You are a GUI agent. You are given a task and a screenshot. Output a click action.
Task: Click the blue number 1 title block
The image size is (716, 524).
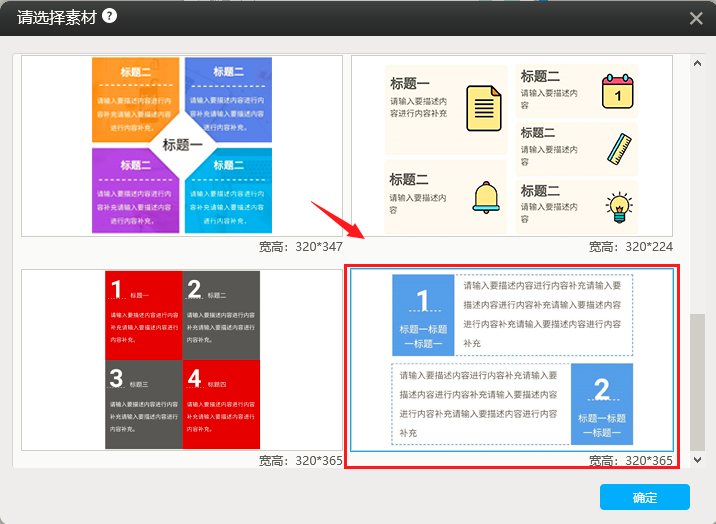coord(422,315)
